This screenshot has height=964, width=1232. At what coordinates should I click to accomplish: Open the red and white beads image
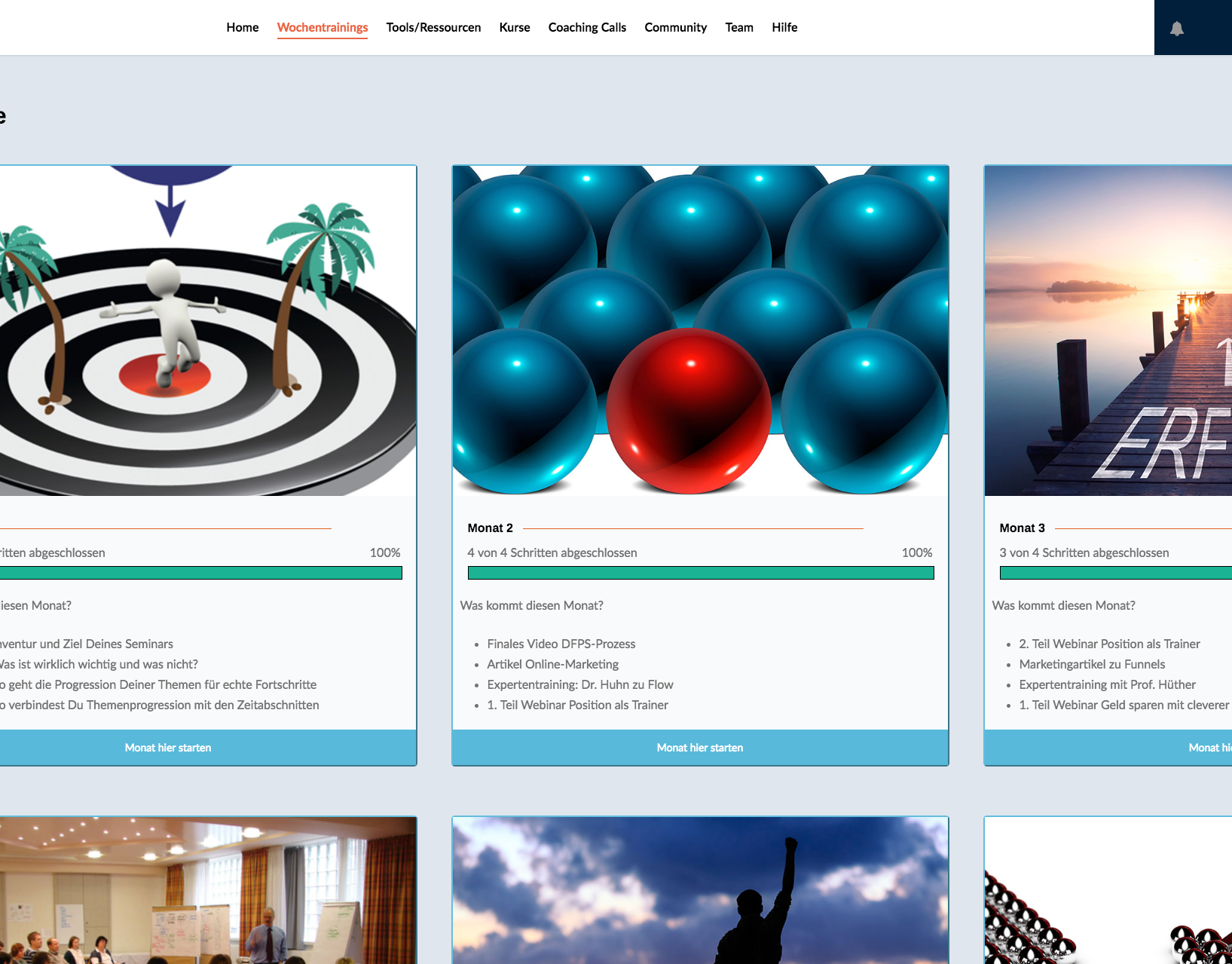pyautogui.click(x=1108, y=890)
